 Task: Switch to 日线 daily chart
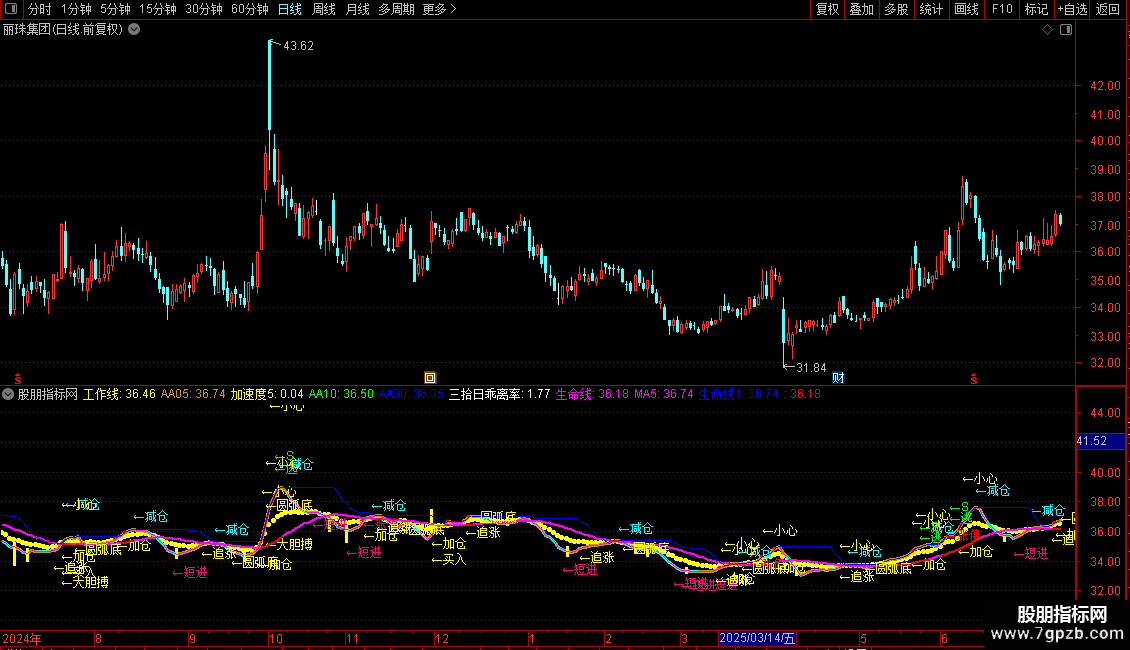290,9
